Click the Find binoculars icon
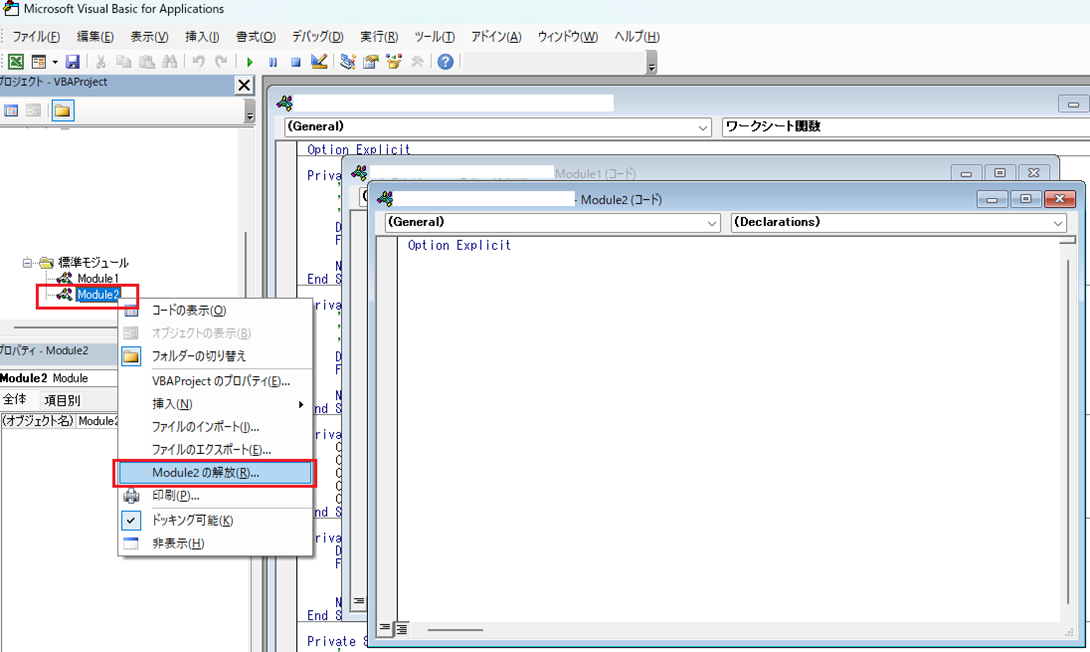 169,62
